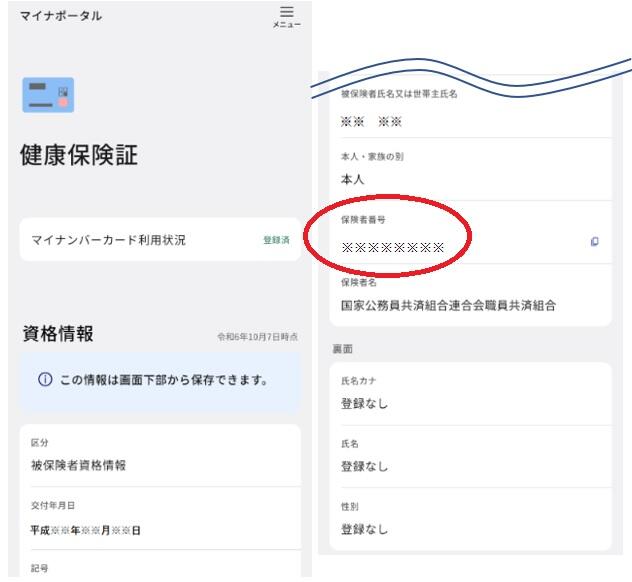Select the 交付年月日 date value

(85, 530)
